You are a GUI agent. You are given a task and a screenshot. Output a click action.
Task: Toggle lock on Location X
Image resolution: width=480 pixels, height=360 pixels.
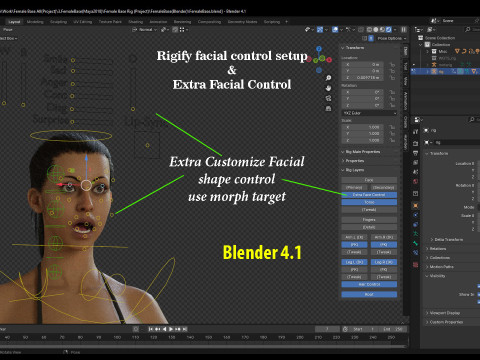[x=392, y=65]
